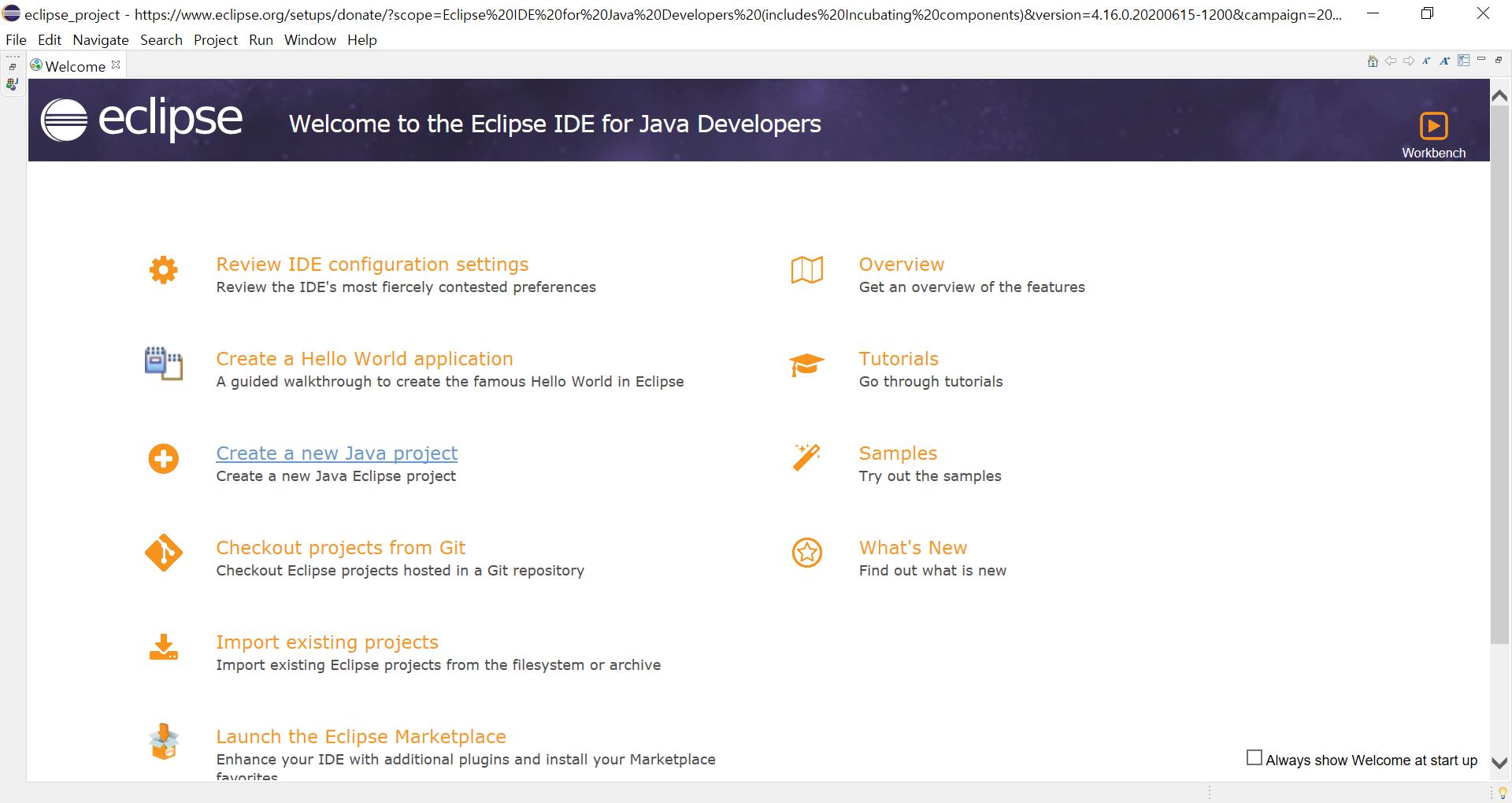Screen dimensions: 1512x803
Task: Open Create a Hello World application link
Action: tap(365, 359)
